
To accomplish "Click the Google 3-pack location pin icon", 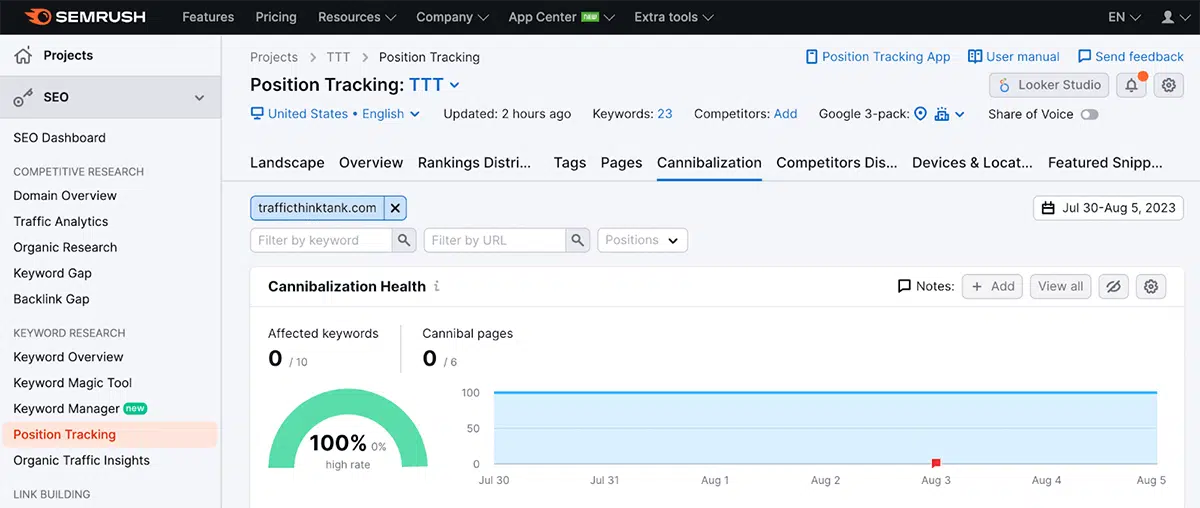I will point(920,114).
